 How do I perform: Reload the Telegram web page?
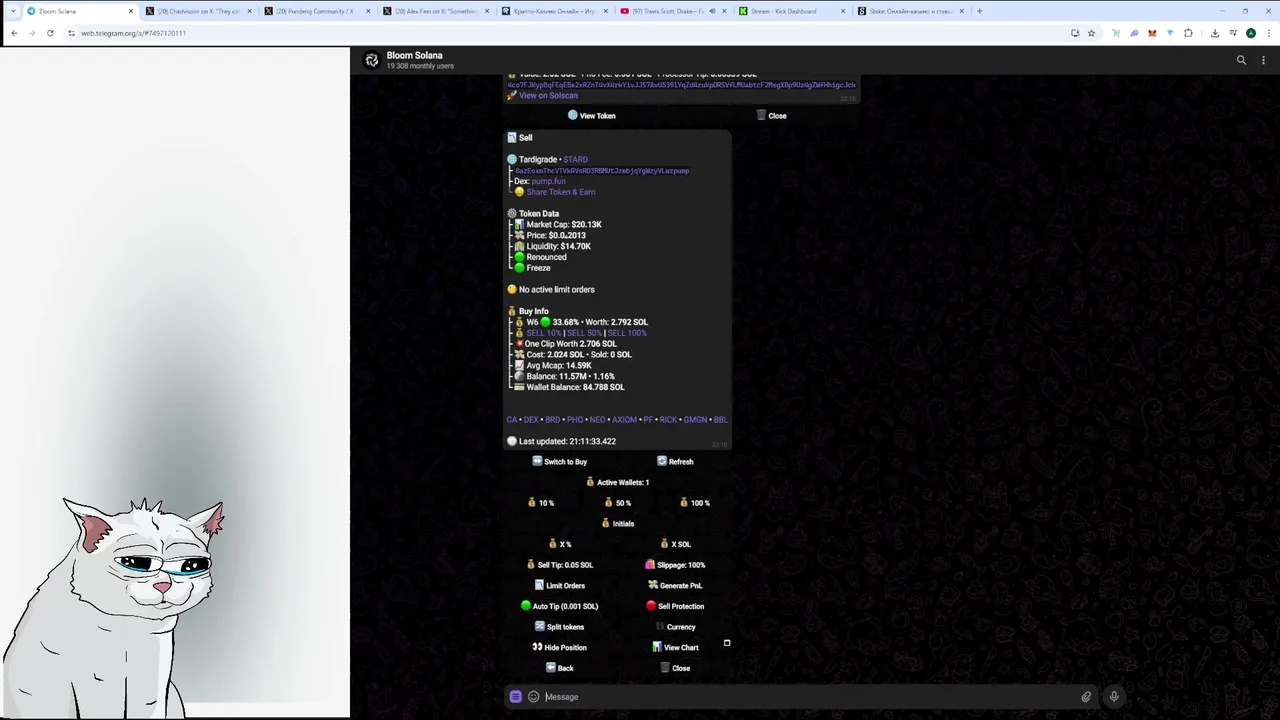click(50, 33)
